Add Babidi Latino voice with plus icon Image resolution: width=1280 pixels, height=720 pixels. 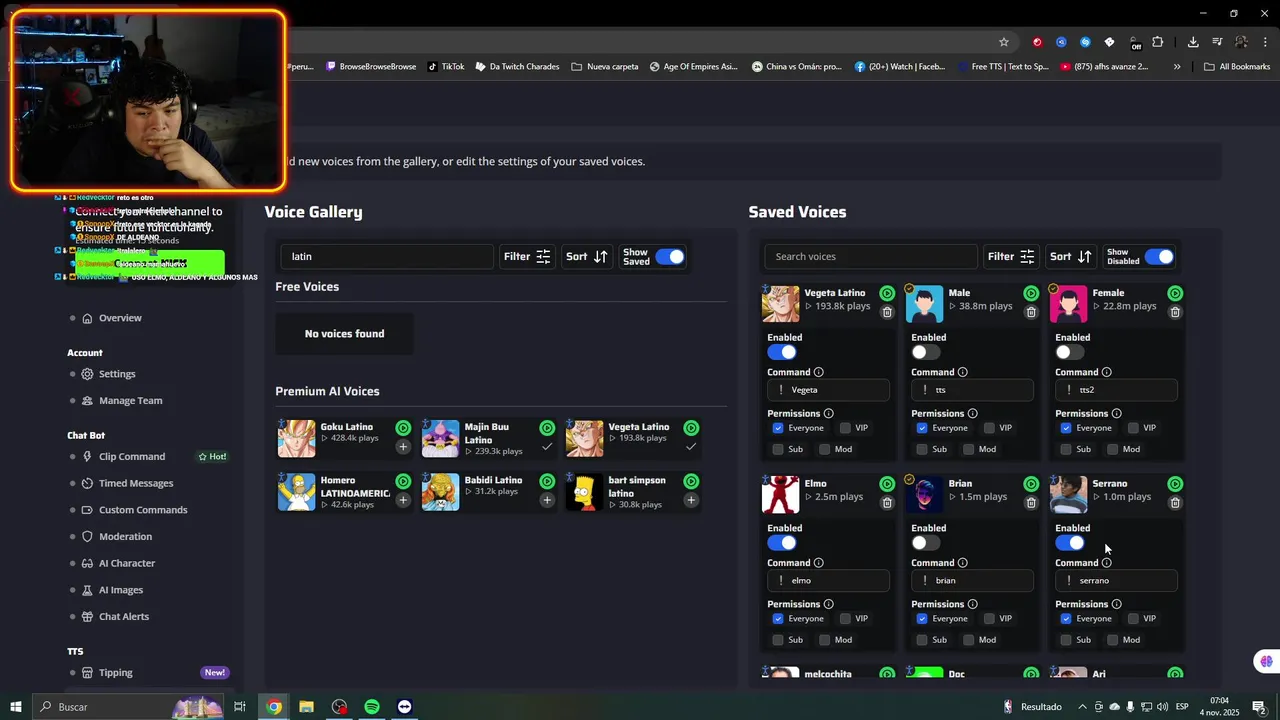[547, 500]
